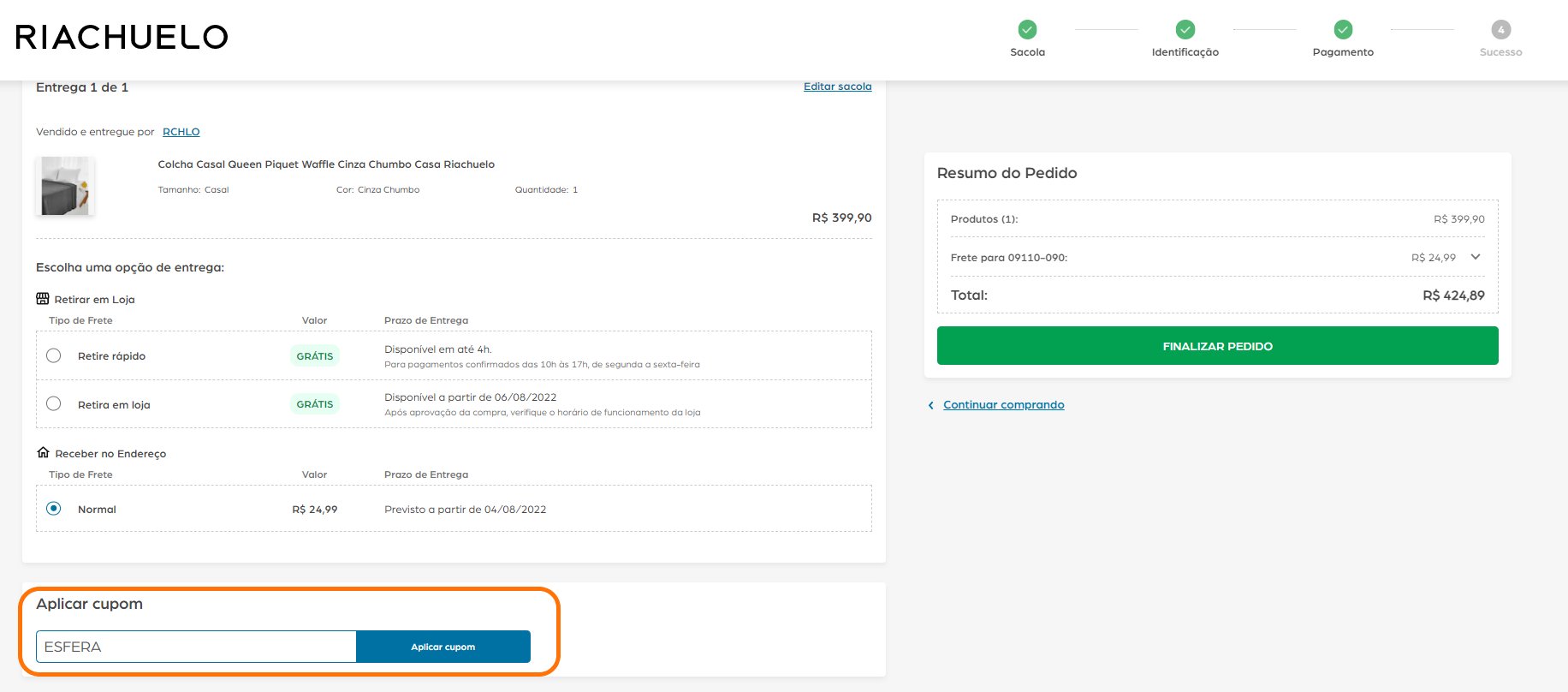Click the Identificação step checkmark icon
The image size is (1568, 692).
[1185, 30]
